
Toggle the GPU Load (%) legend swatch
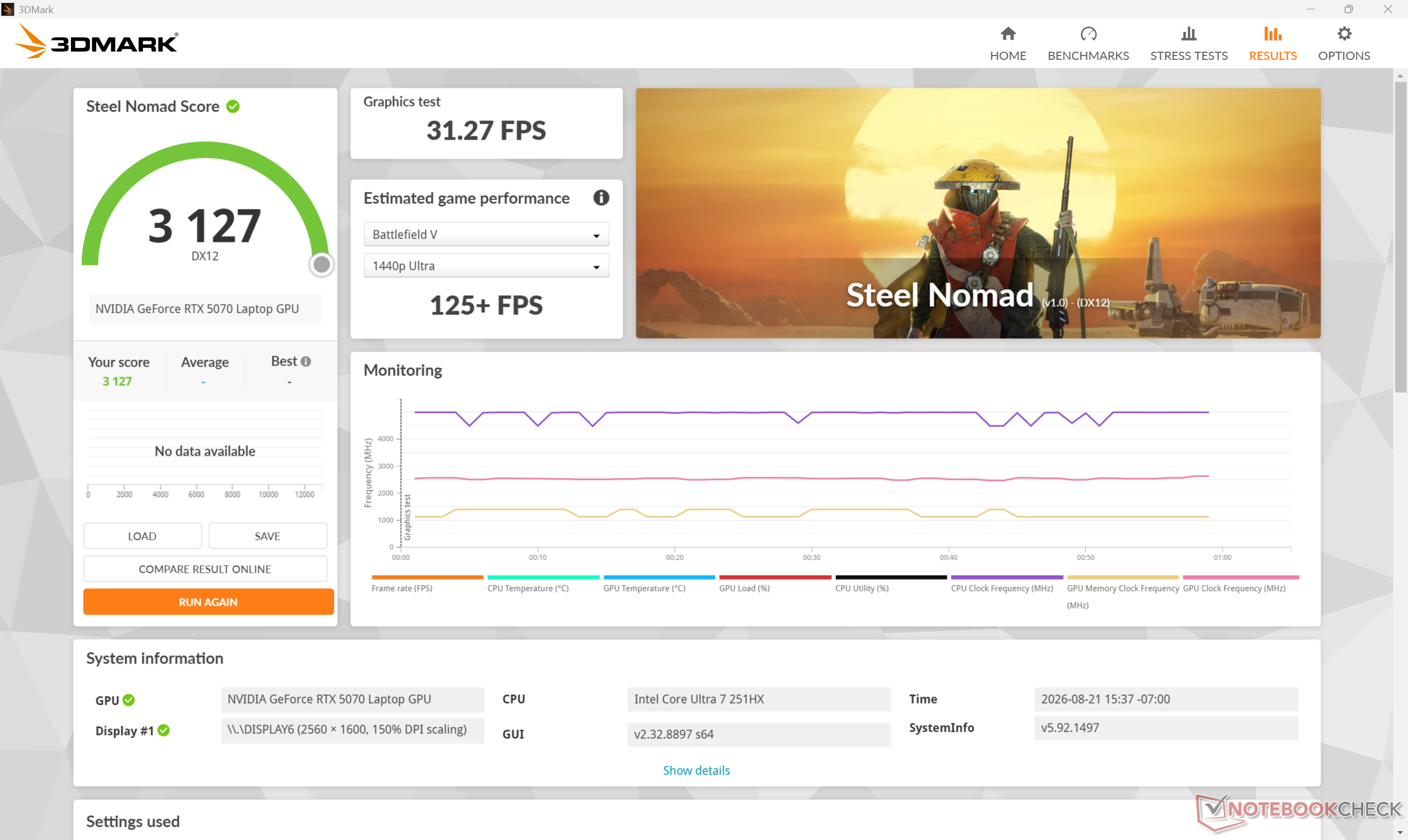point(775,577)
